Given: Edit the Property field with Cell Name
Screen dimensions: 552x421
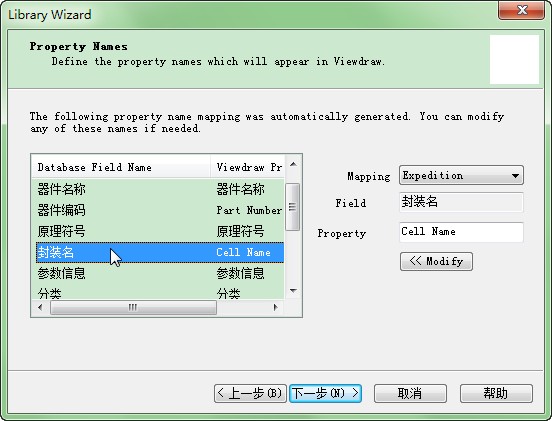Looking at the screenshot, I should point(461,232).
